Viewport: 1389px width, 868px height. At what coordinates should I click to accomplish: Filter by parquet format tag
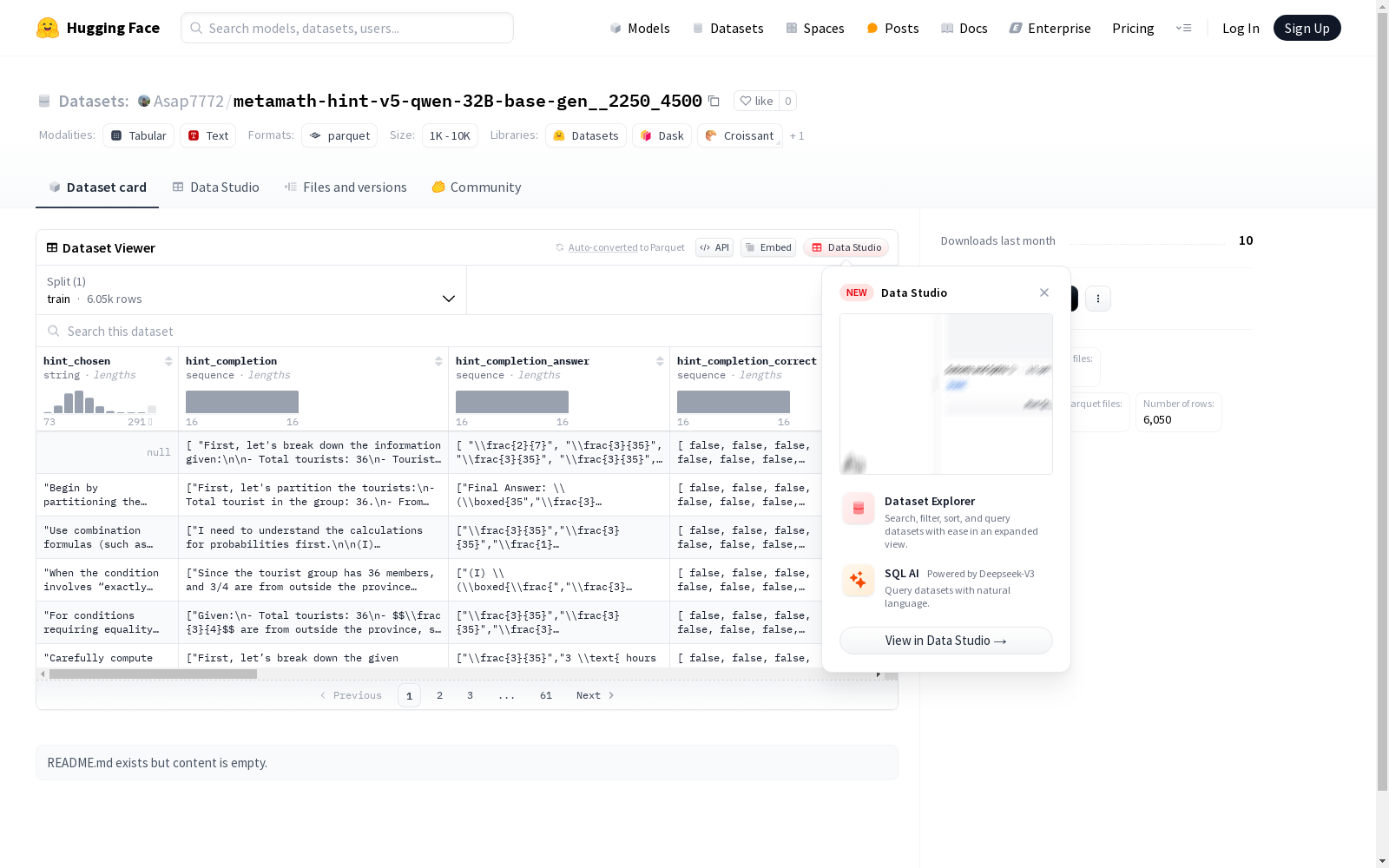click(339, 135)
